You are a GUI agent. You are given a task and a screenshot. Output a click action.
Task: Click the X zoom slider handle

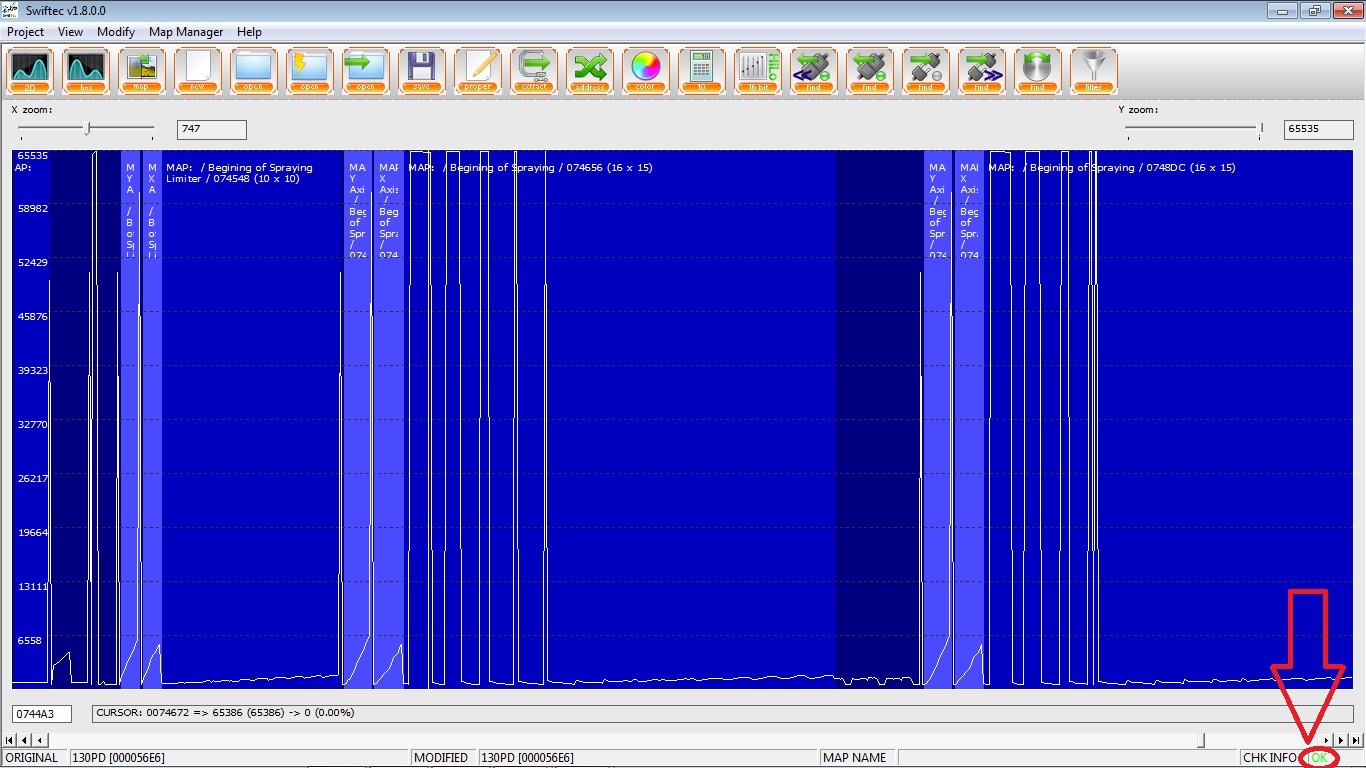pos(88,128)
